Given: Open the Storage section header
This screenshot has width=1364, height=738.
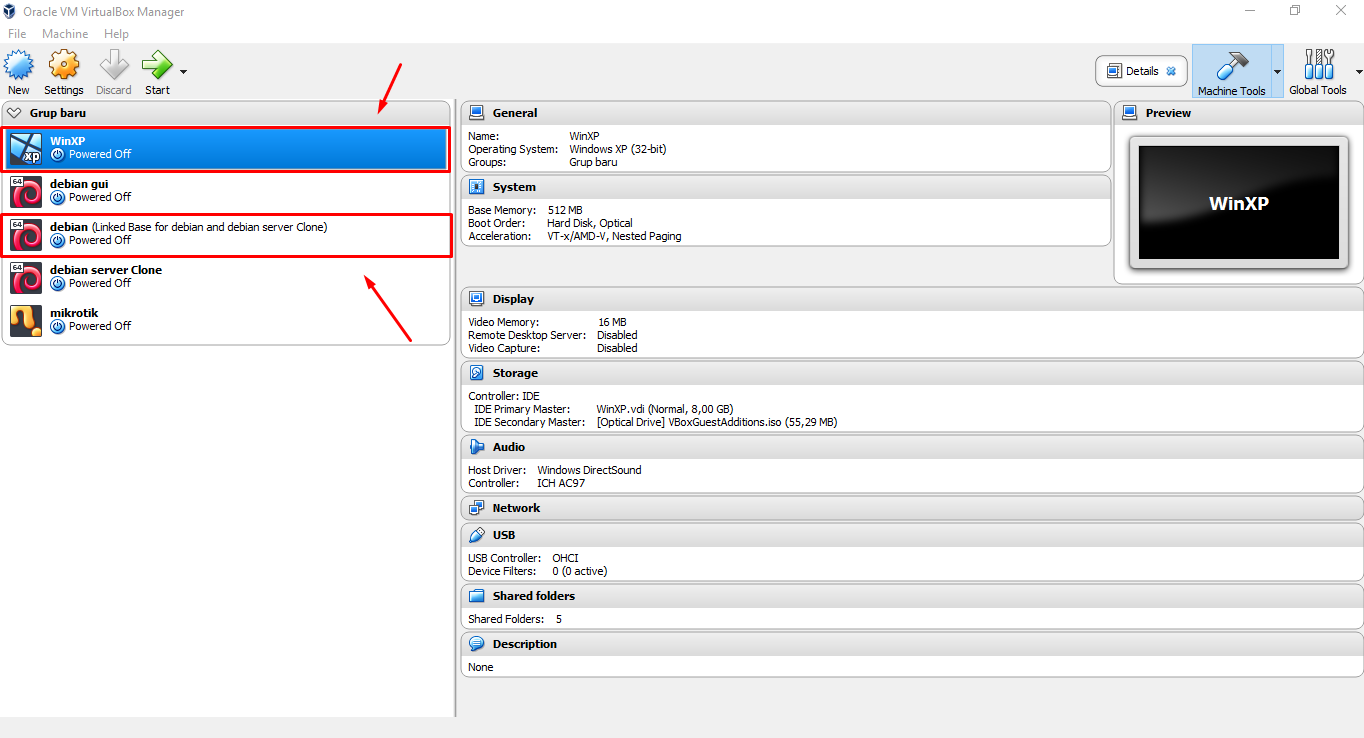Looking at the screenshot, I should (912, 373).
